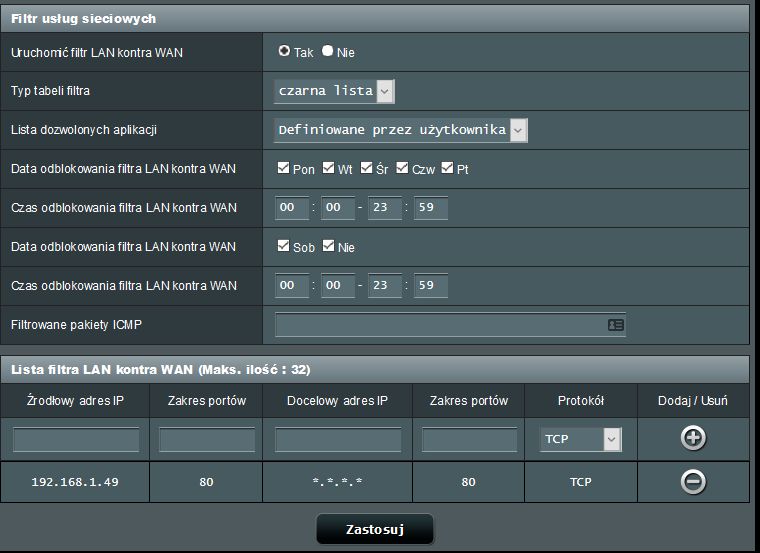This screenshot has width=760, height=553.
Task: Click the destination Zakres portów input field
Action: click(469, 440)
